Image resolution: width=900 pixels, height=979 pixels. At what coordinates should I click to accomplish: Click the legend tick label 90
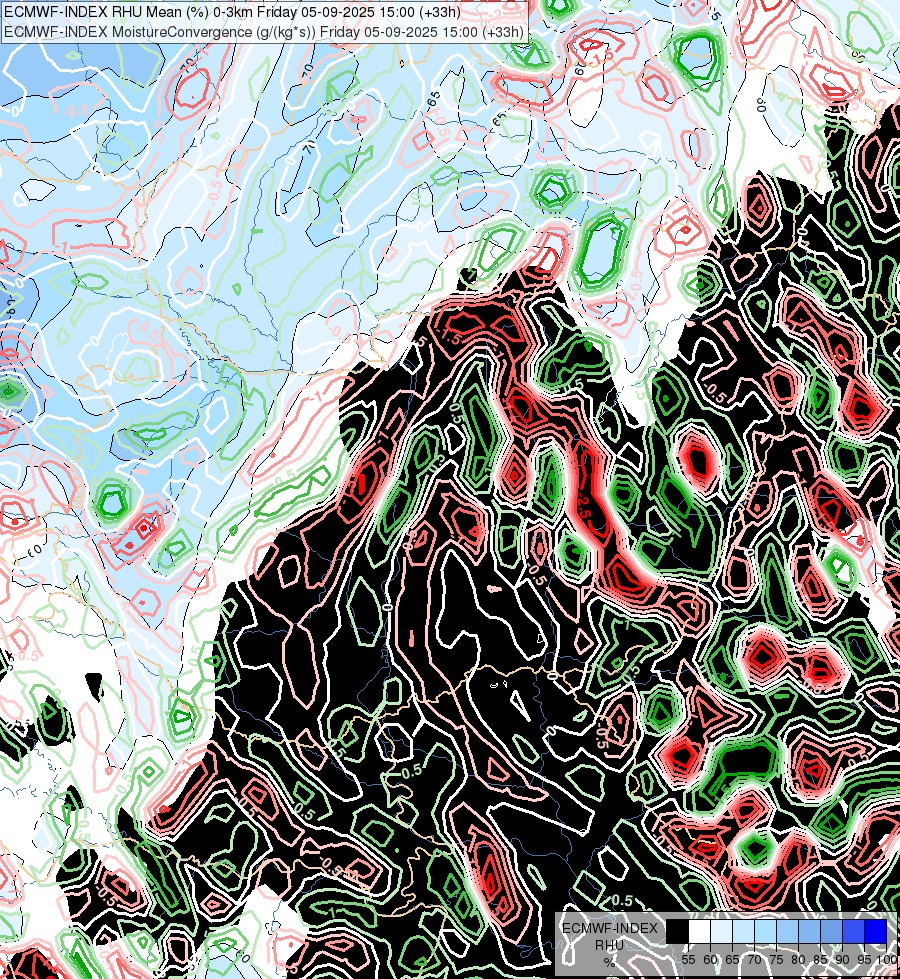click(x=843, y=960)
